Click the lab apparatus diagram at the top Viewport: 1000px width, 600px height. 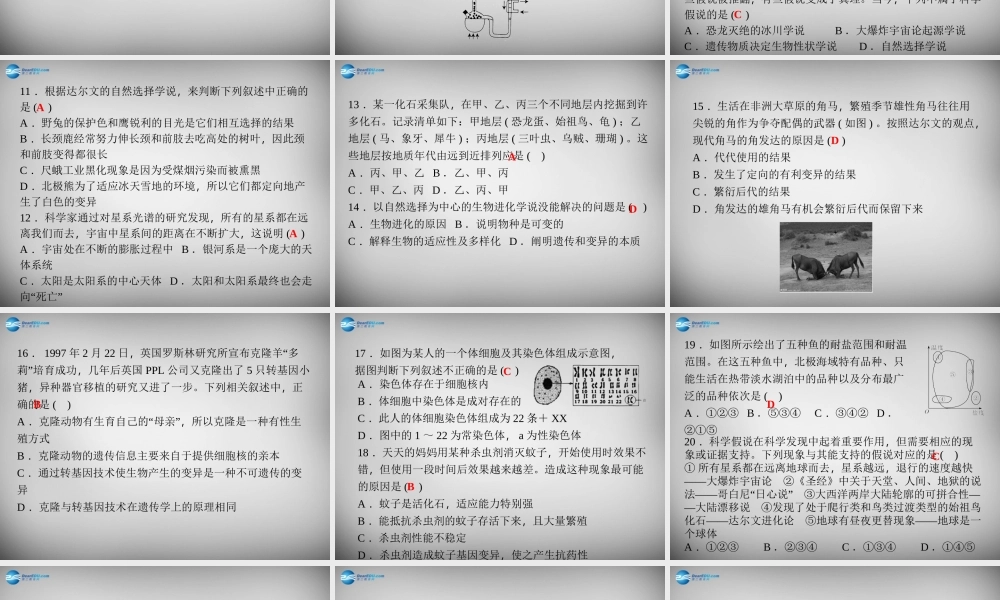[x=496, y=20]
